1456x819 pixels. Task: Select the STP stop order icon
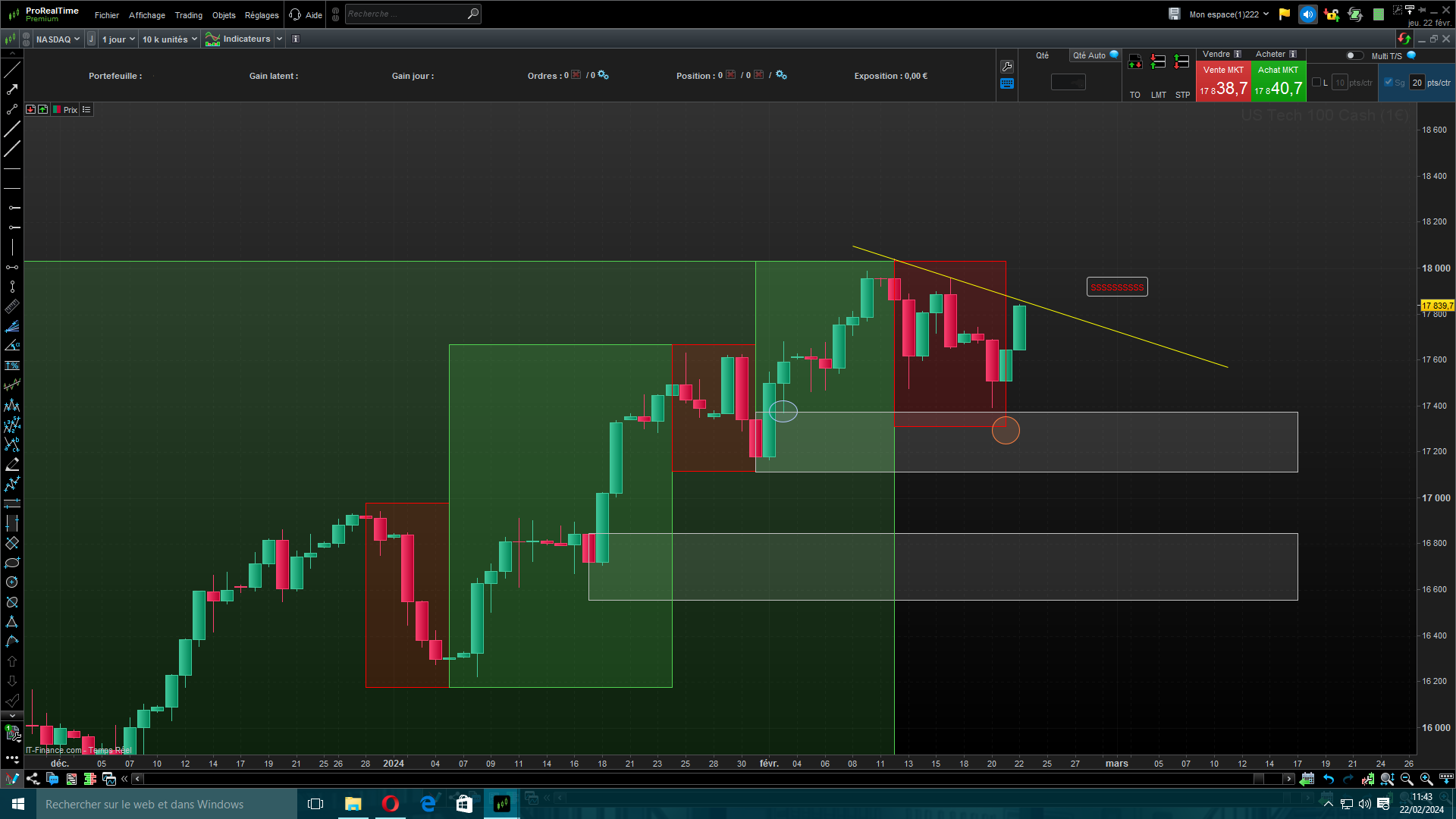[1181, 62]
